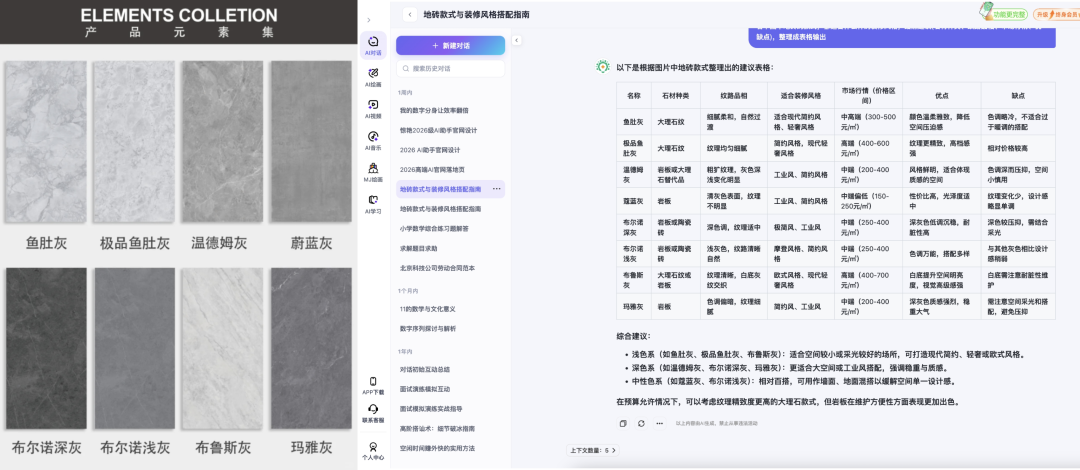This screenshot has height=470, width=1080.
Task: Click the 优点 column header
Action: pyautogui.click(x=942, y=96)
